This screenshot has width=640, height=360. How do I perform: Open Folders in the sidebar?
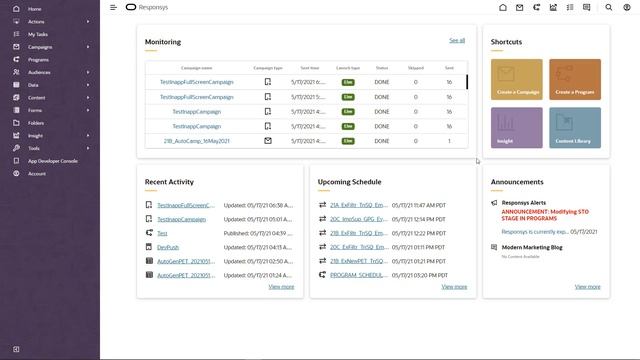pos(36,123)
